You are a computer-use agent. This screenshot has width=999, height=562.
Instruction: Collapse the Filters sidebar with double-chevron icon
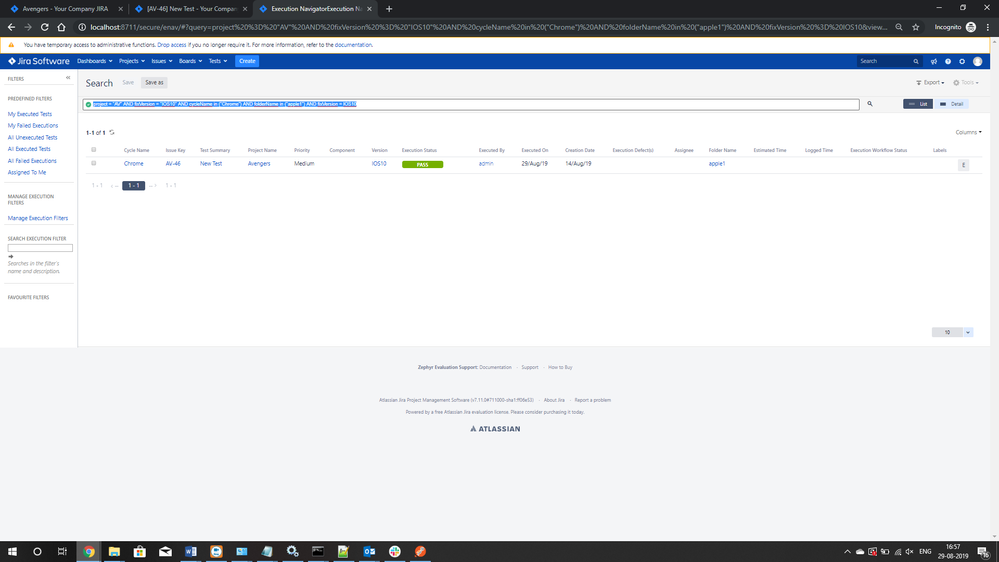coord(68,78)
